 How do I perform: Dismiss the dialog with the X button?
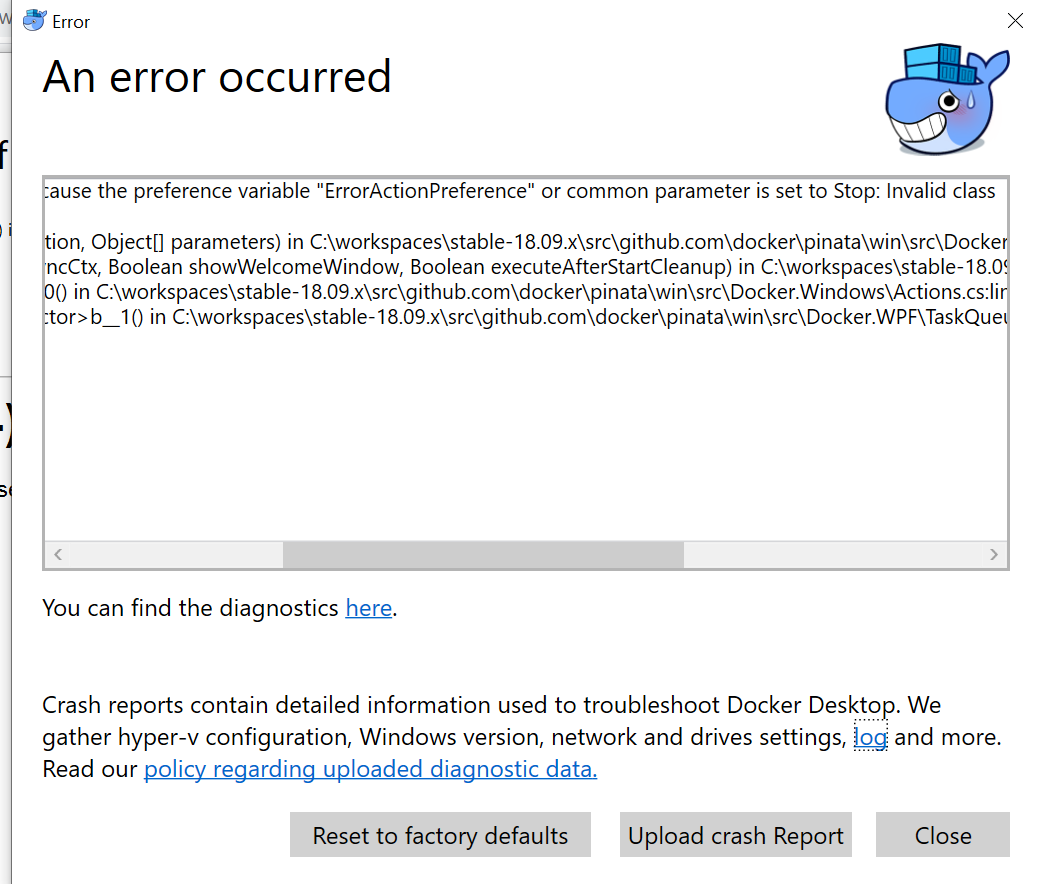(1015, 19)
